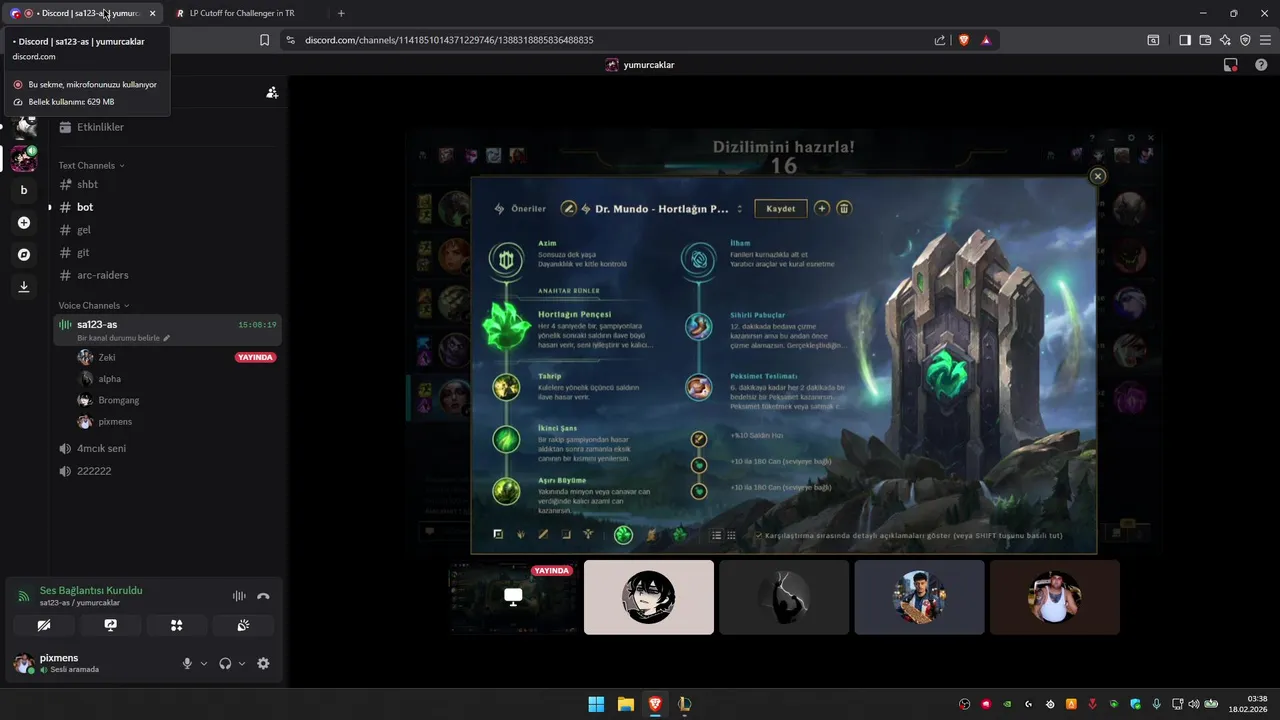This screenshot has height=720, width=1280.
Task: Click Kaydet on the rune page
Action: coord(781,208)
